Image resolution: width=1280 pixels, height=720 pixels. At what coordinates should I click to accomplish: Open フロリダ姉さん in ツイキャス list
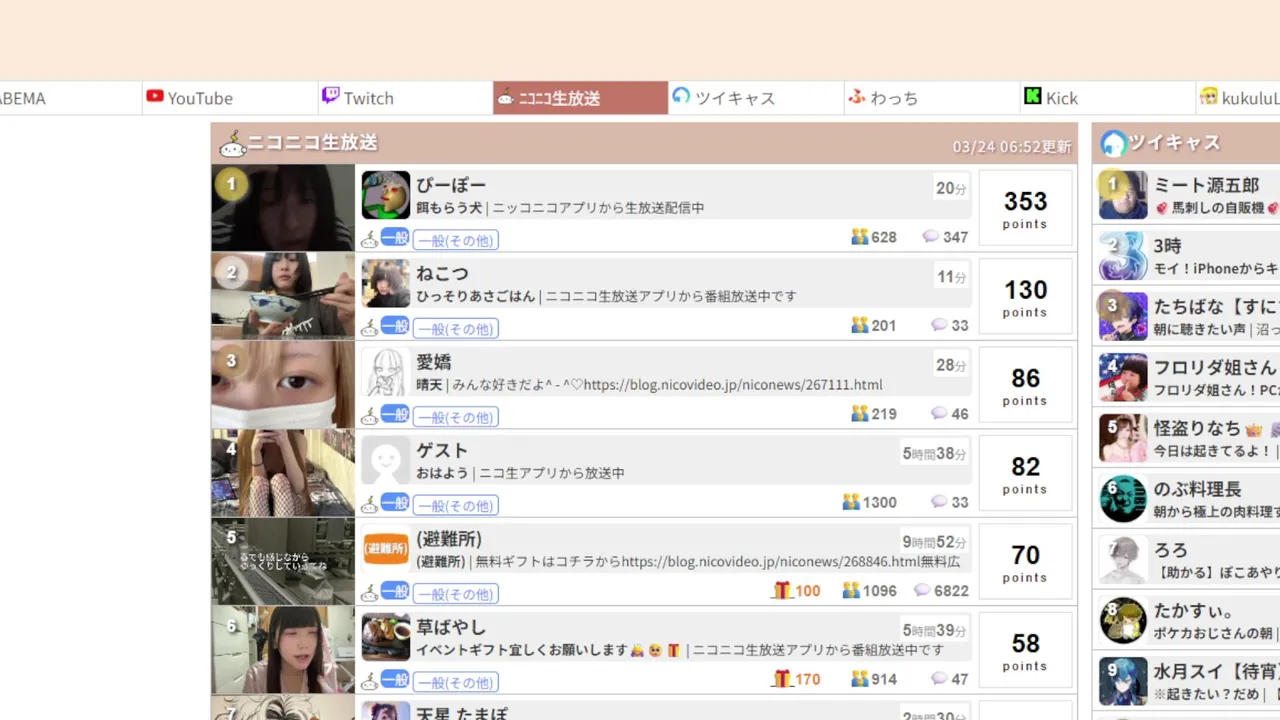[x=1215, y=367]
